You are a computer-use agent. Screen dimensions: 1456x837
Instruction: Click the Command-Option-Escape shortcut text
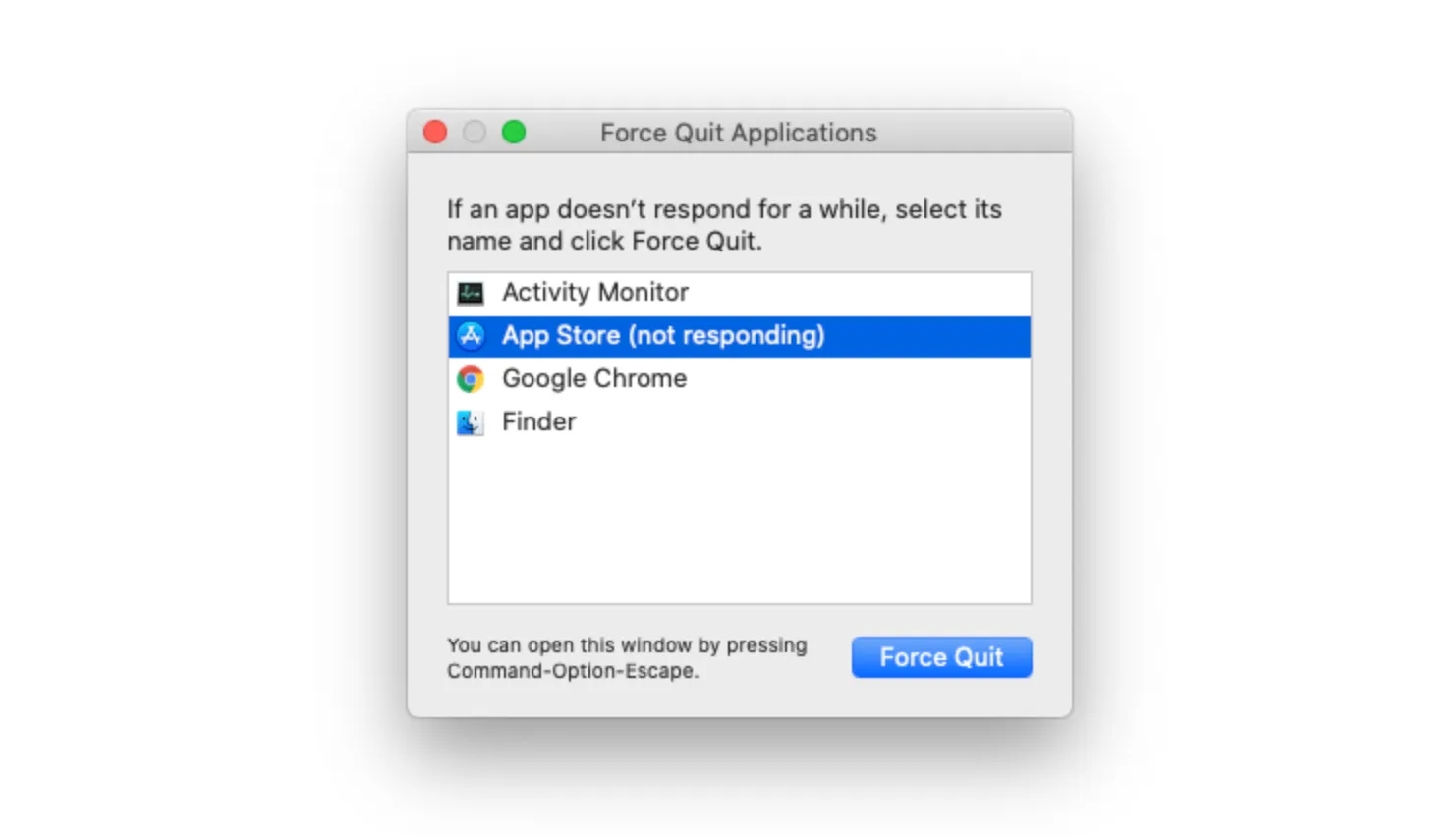572,671
